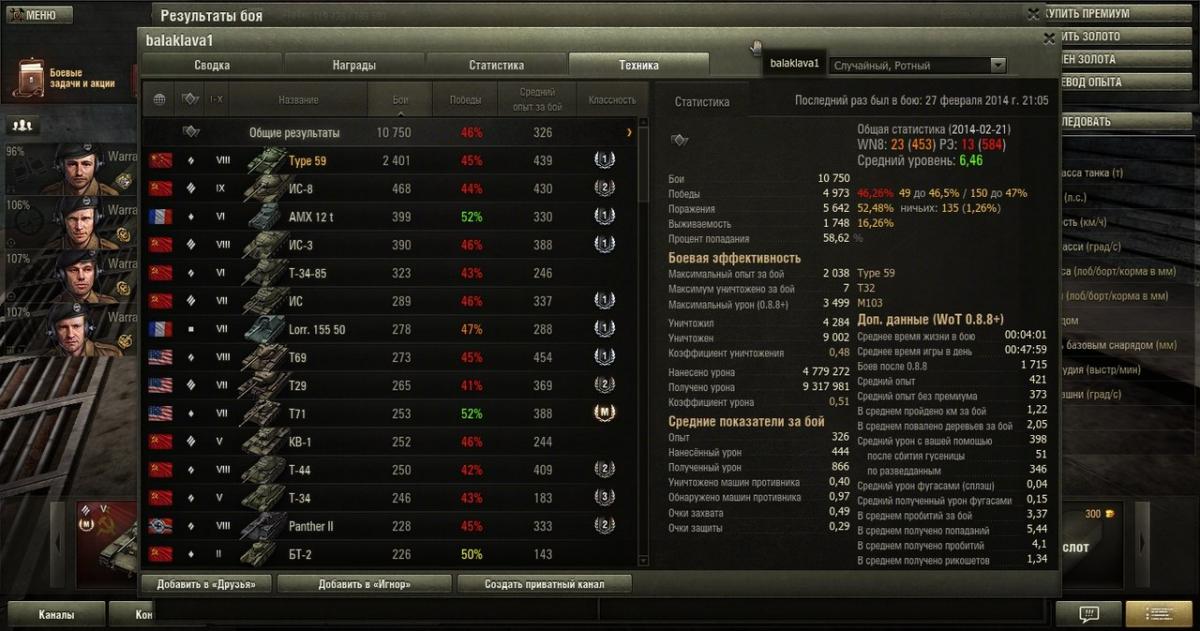Click the Panther II tank icon
Screen dimensions: 1200x631
(265, 525)
